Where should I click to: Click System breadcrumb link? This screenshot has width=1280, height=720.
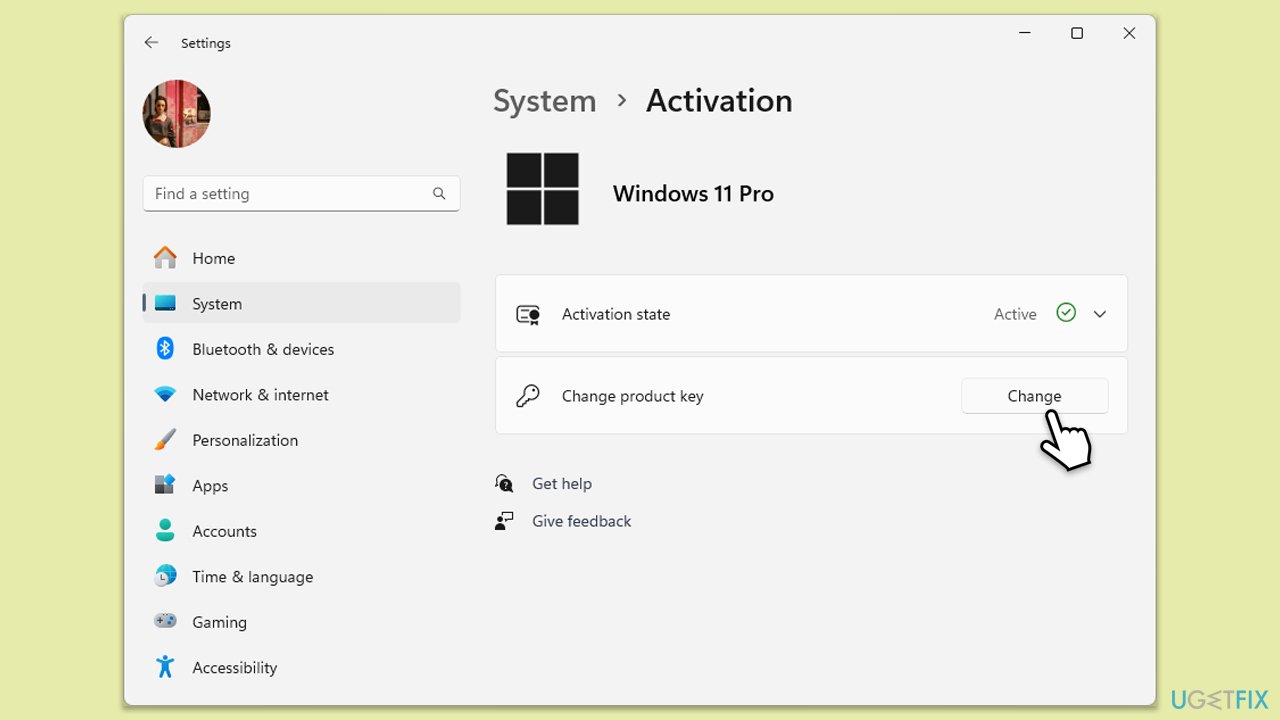point(544,101)
